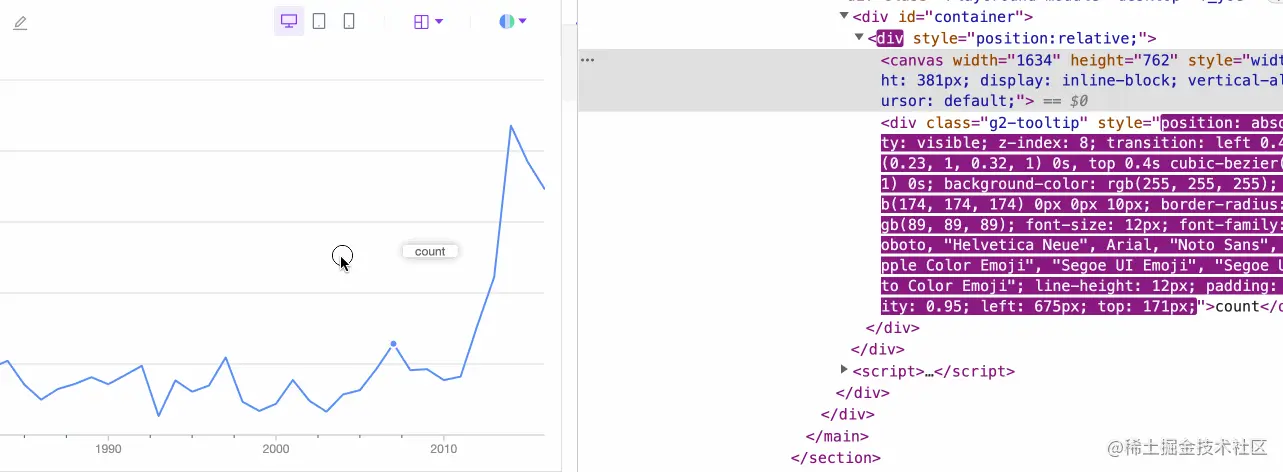Click the 2010 axis label
Screen dimensions: 1283x472
444,449
